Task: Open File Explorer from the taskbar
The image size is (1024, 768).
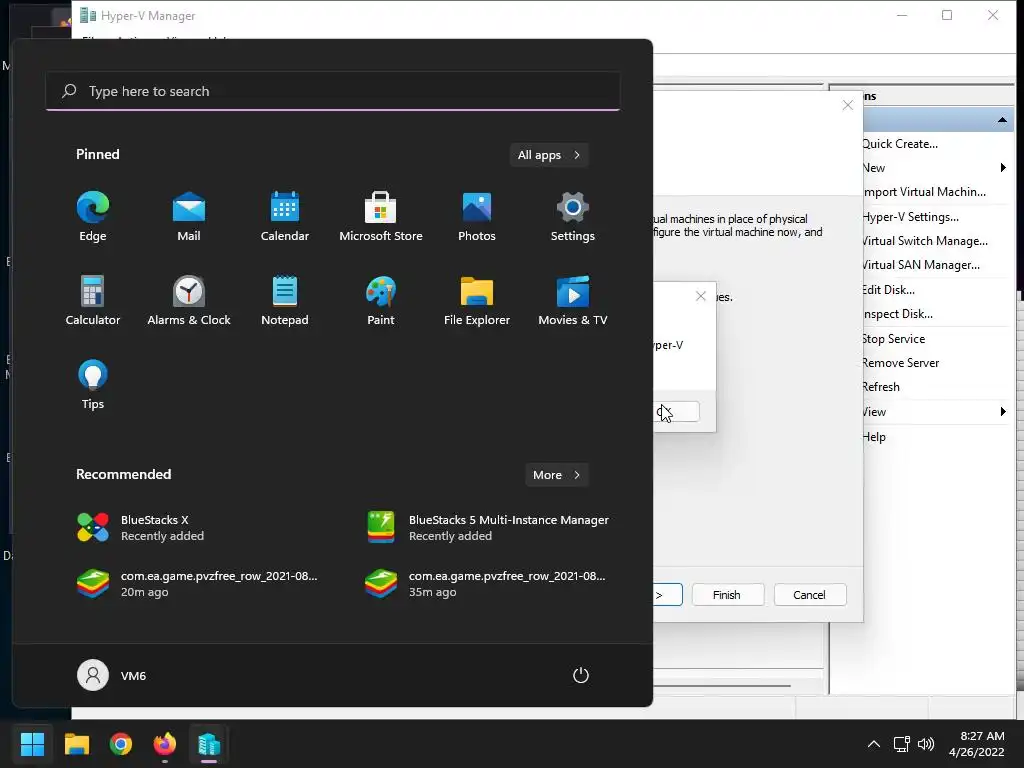Action: [x=76, y=744]
